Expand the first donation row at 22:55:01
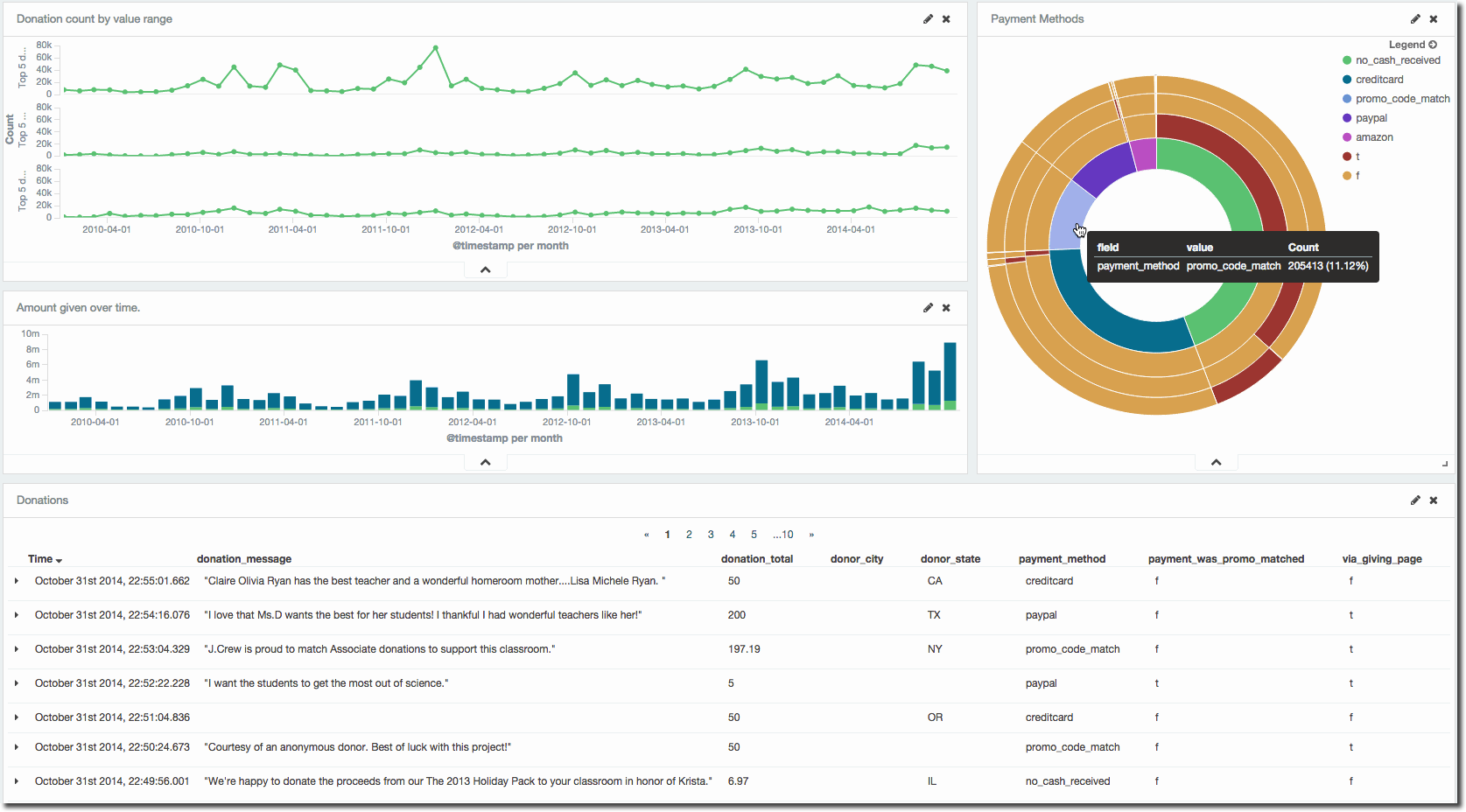Screen dimensions: 1466x812 17,581
